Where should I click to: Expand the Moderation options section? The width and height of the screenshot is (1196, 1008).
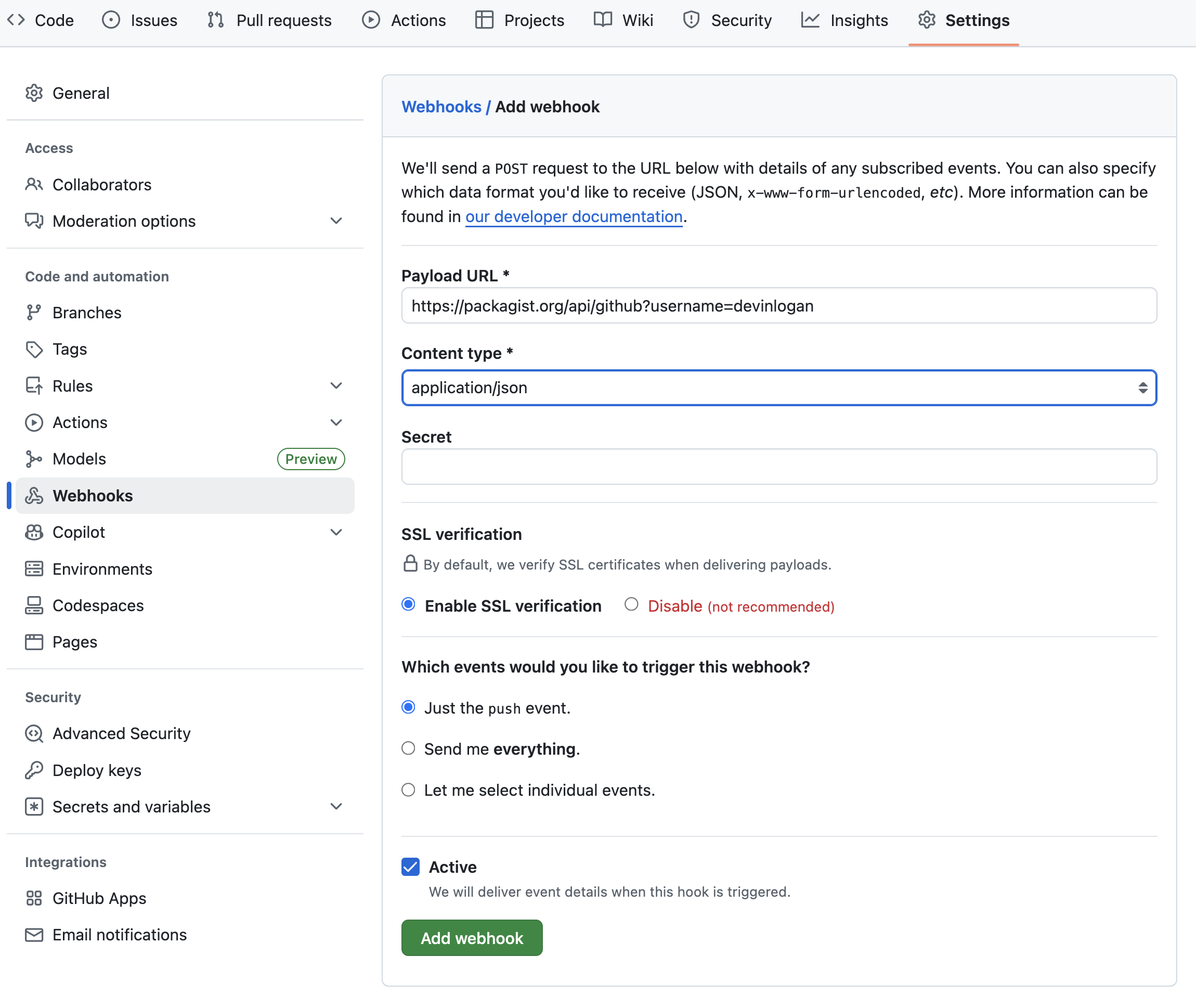click(336, 221)
